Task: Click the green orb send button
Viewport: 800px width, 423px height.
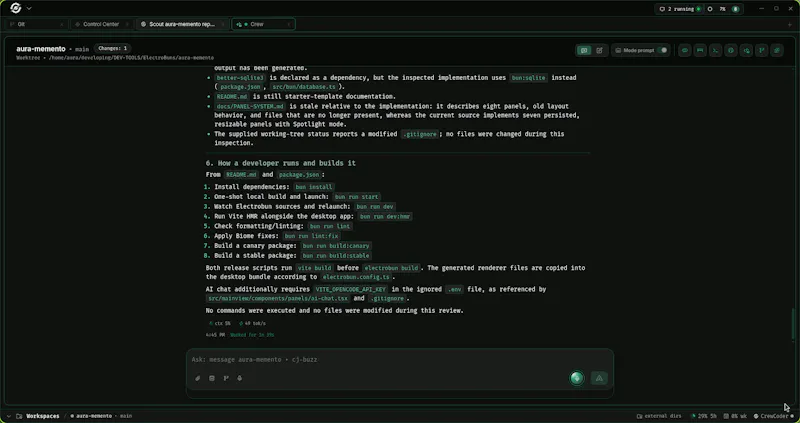Action: 577,378
